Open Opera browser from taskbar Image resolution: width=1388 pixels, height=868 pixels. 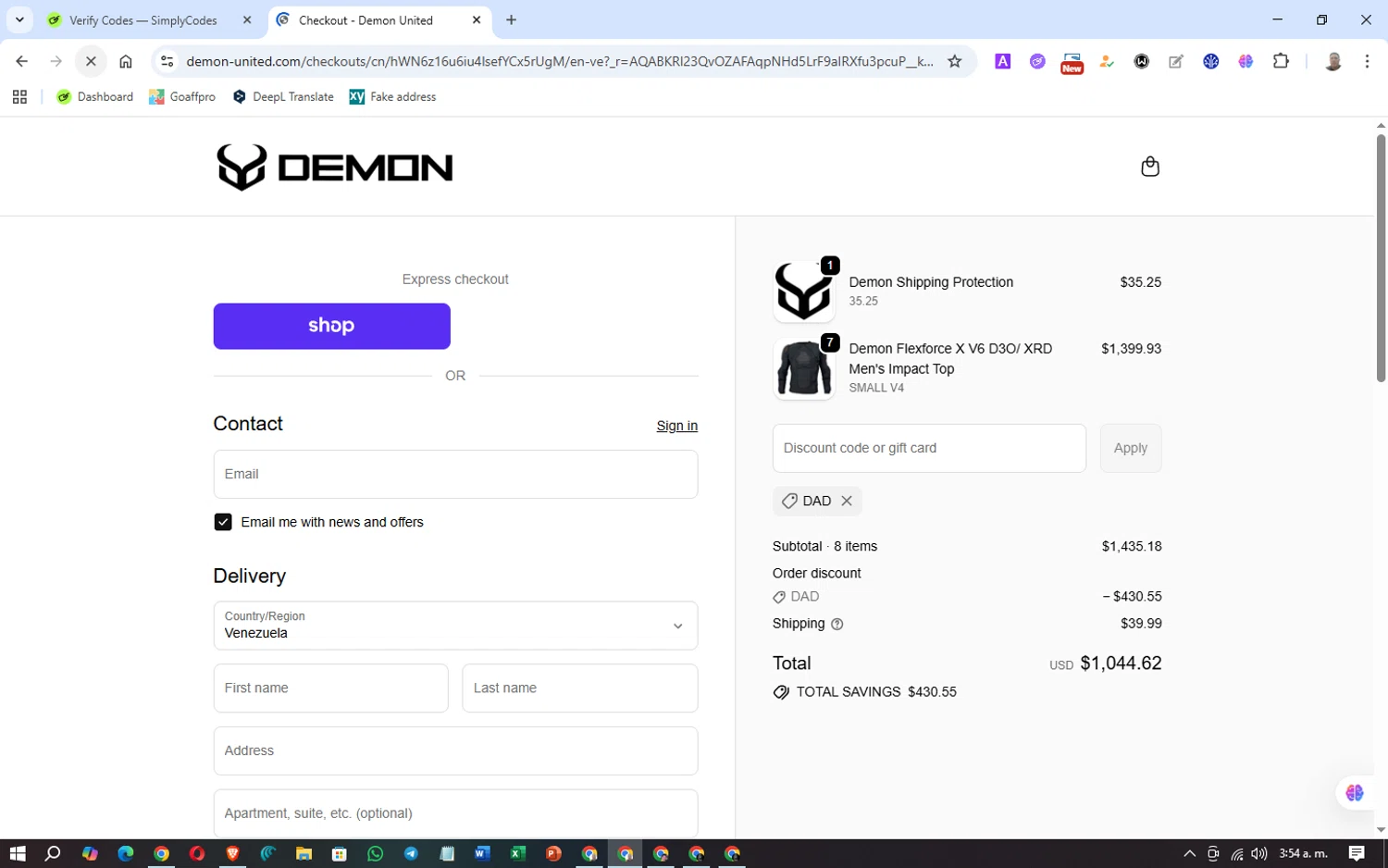(x=196, y=853)
